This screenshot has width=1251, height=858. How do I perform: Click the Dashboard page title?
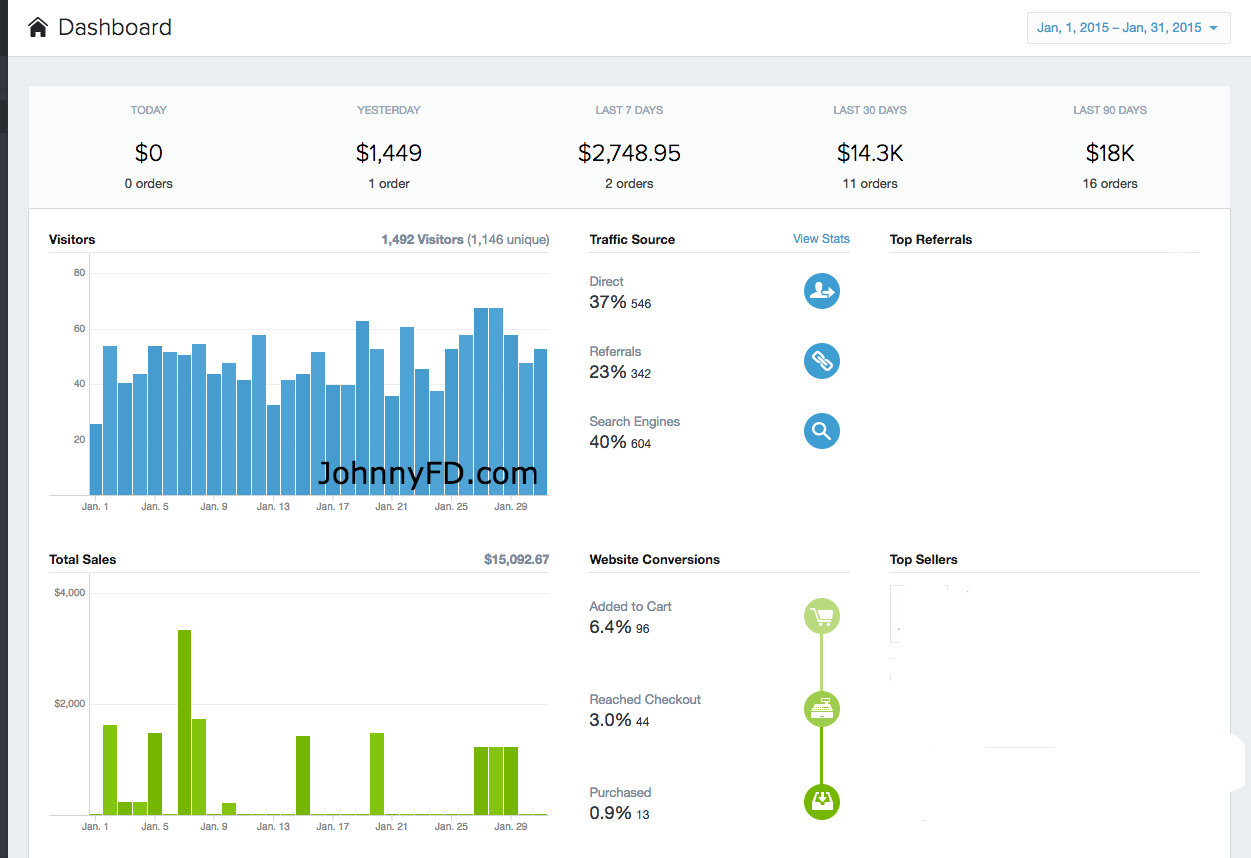(x=115, y=27)
